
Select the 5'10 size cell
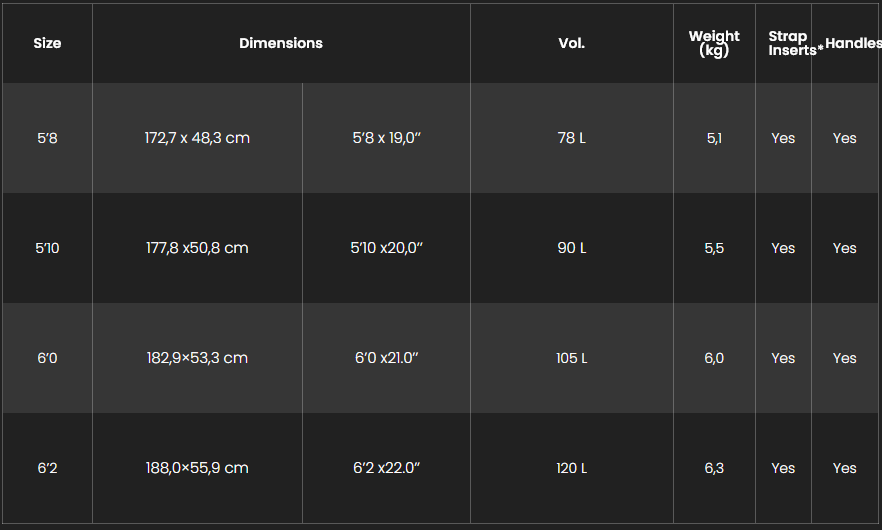click(47, 248)
